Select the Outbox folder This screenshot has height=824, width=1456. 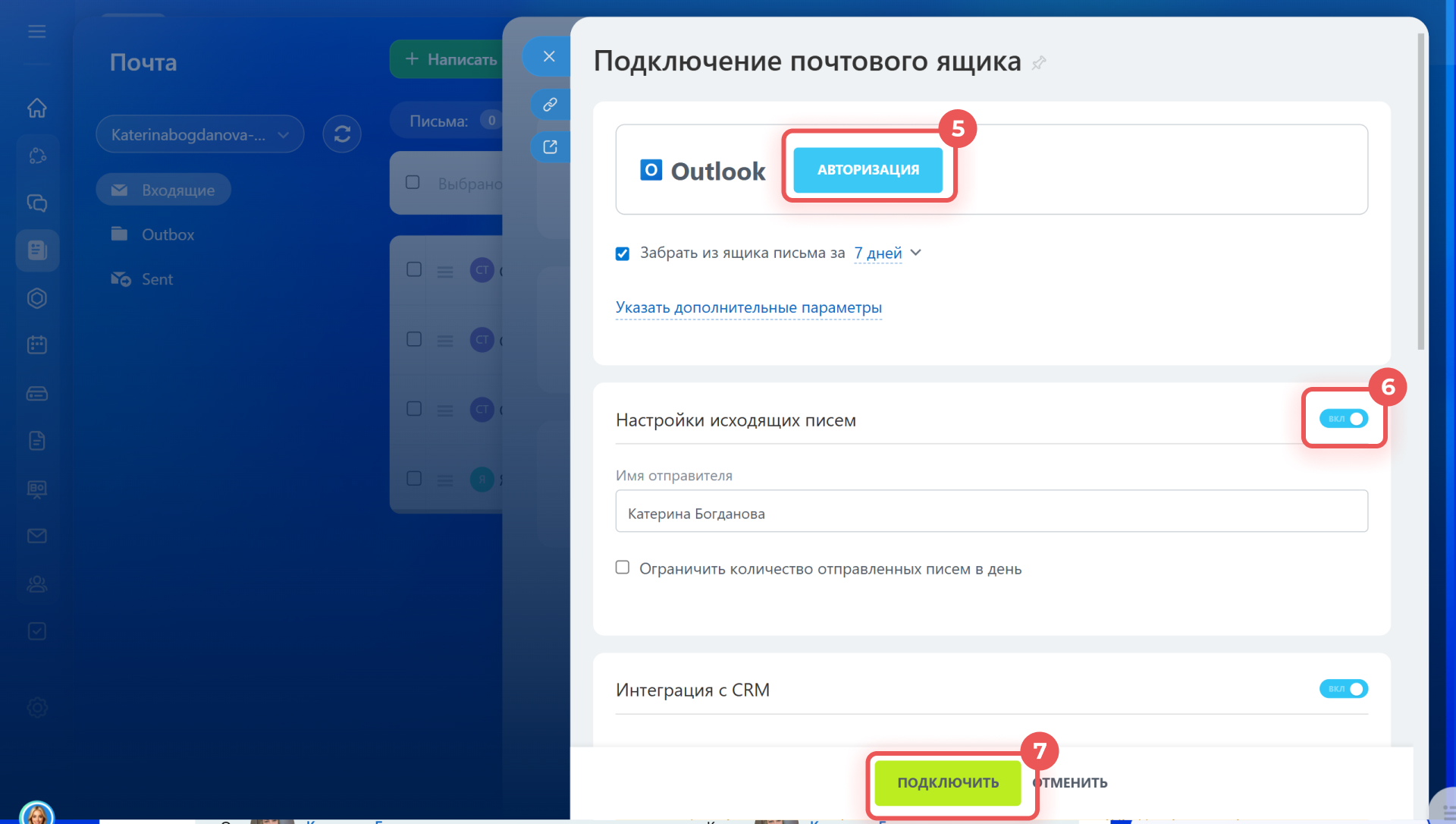coord(168,234)
